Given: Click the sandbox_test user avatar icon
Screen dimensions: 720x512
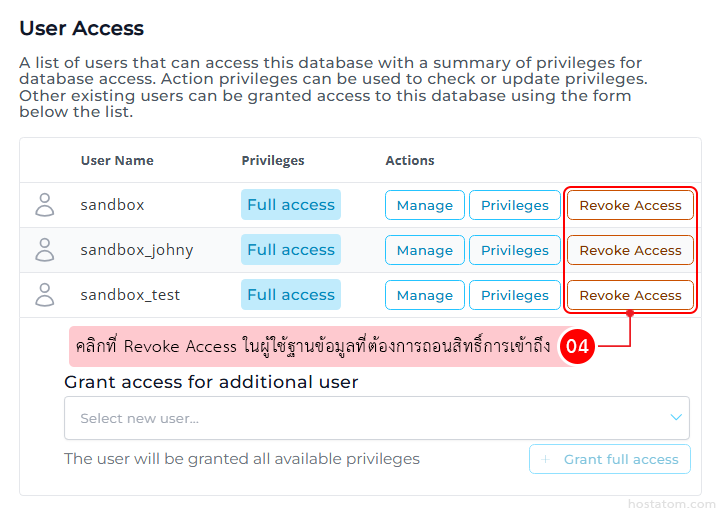Looking at the screenshot, I should [x=45, y=295].
